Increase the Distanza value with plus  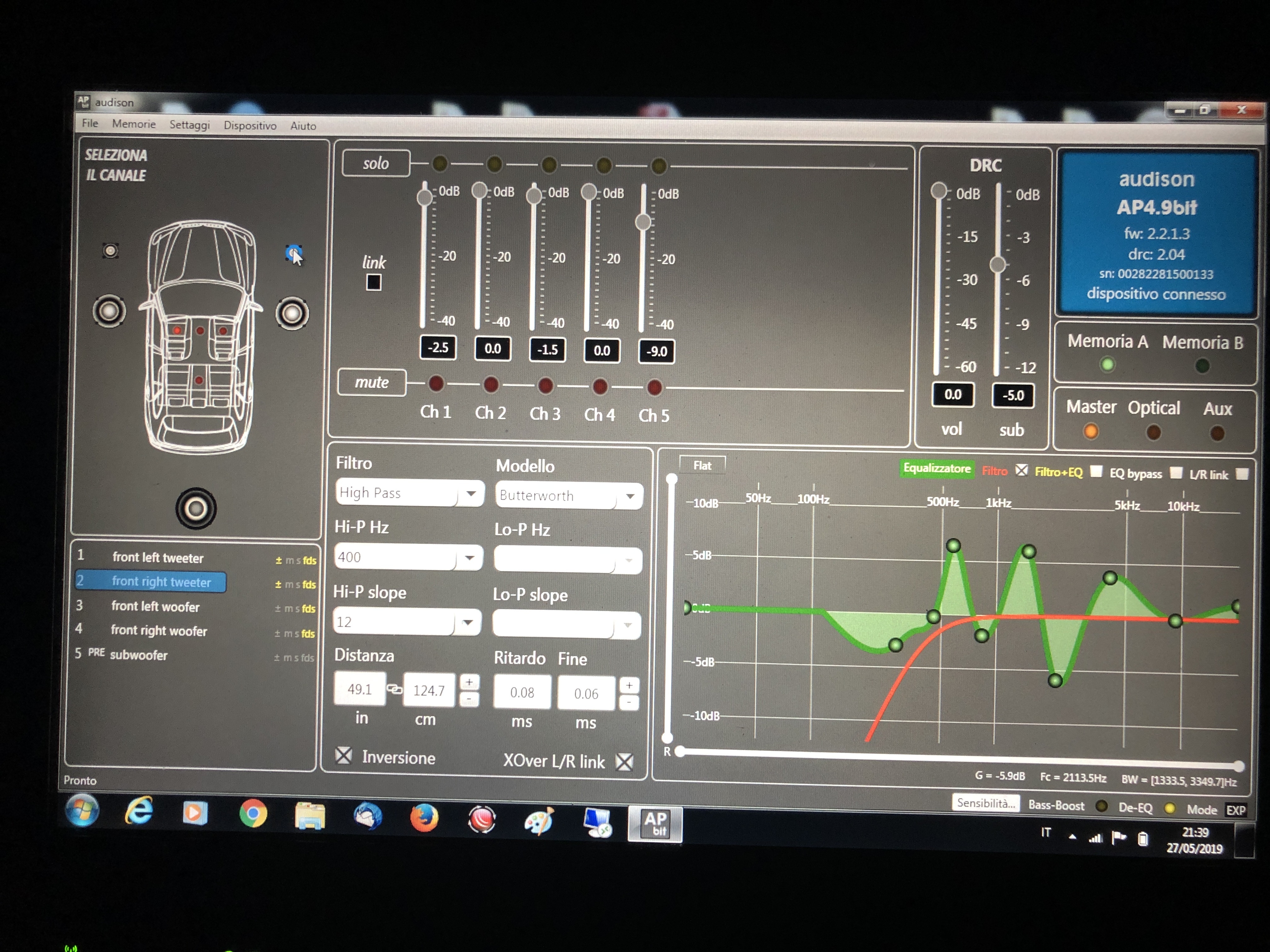tap(469, 682)
